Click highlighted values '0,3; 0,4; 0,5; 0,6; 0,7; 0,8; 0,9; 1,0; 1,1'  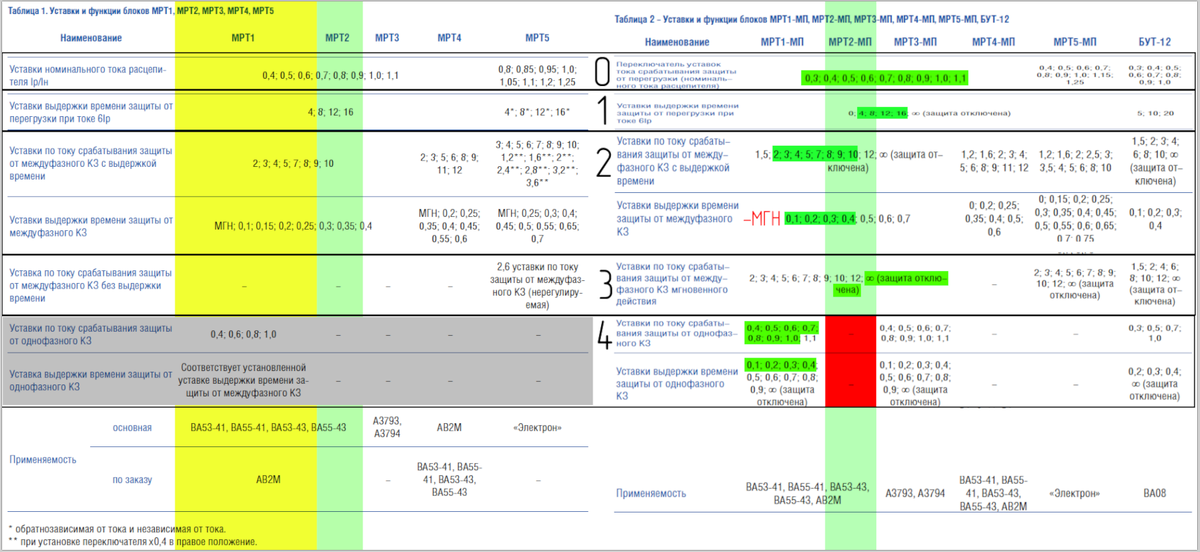point(885,77)
